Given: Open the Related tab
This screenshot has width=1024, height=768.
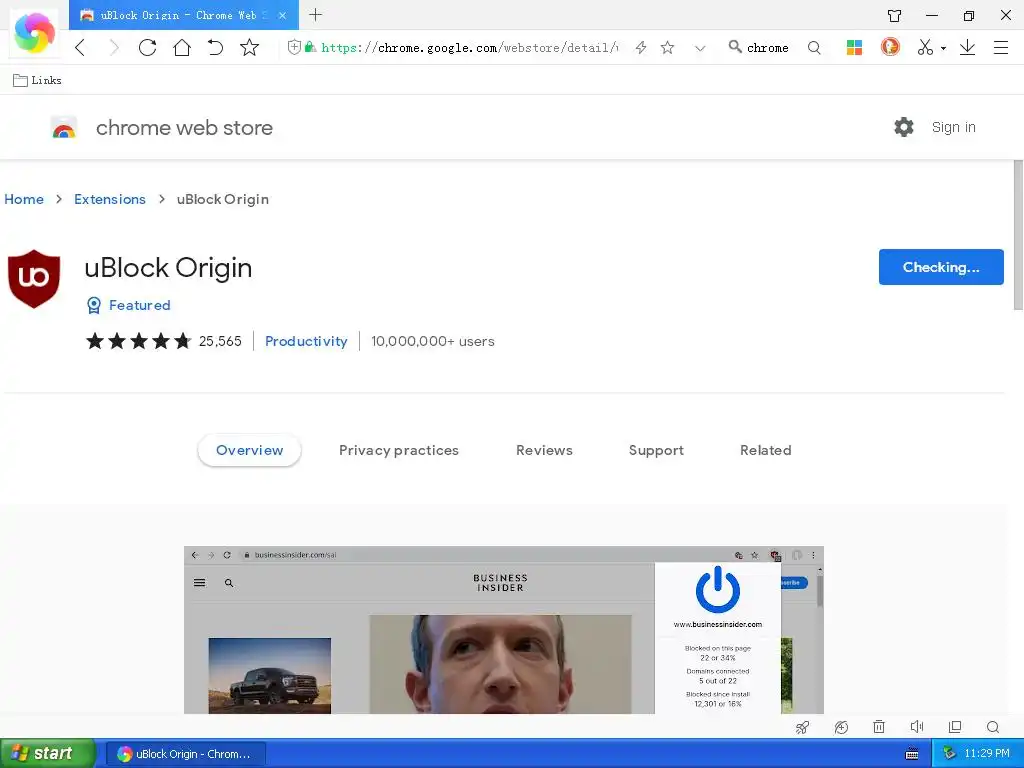Looking at the screenshot, I should point(765,450).
